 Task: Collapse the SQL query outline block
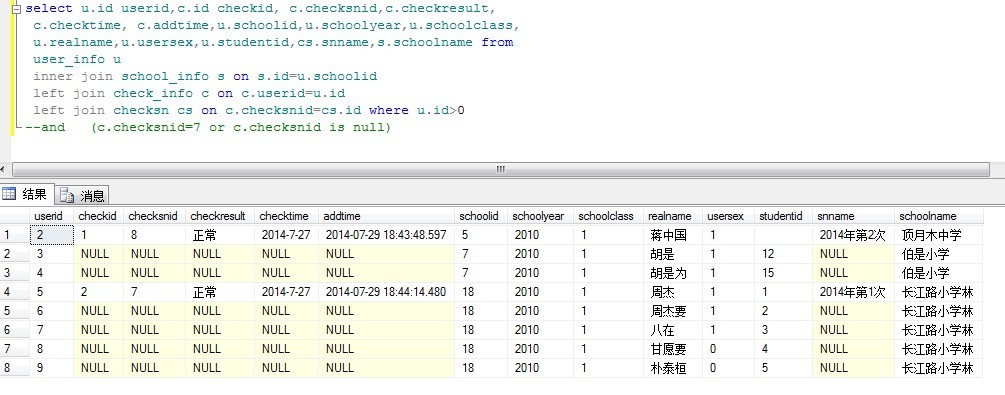(16, 10)
